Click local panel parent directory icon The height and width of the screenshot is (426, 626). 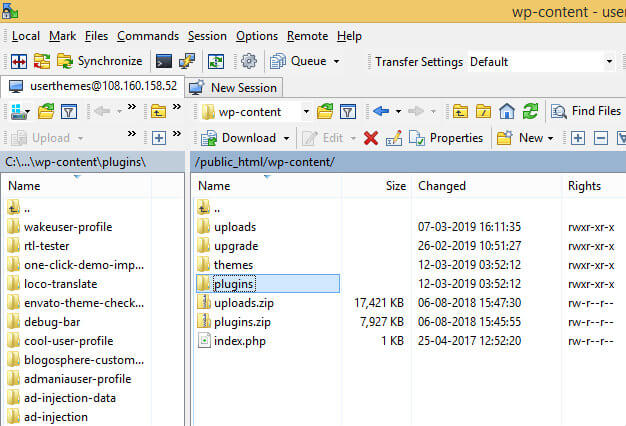pyautogui.click(x=158, y=112)
